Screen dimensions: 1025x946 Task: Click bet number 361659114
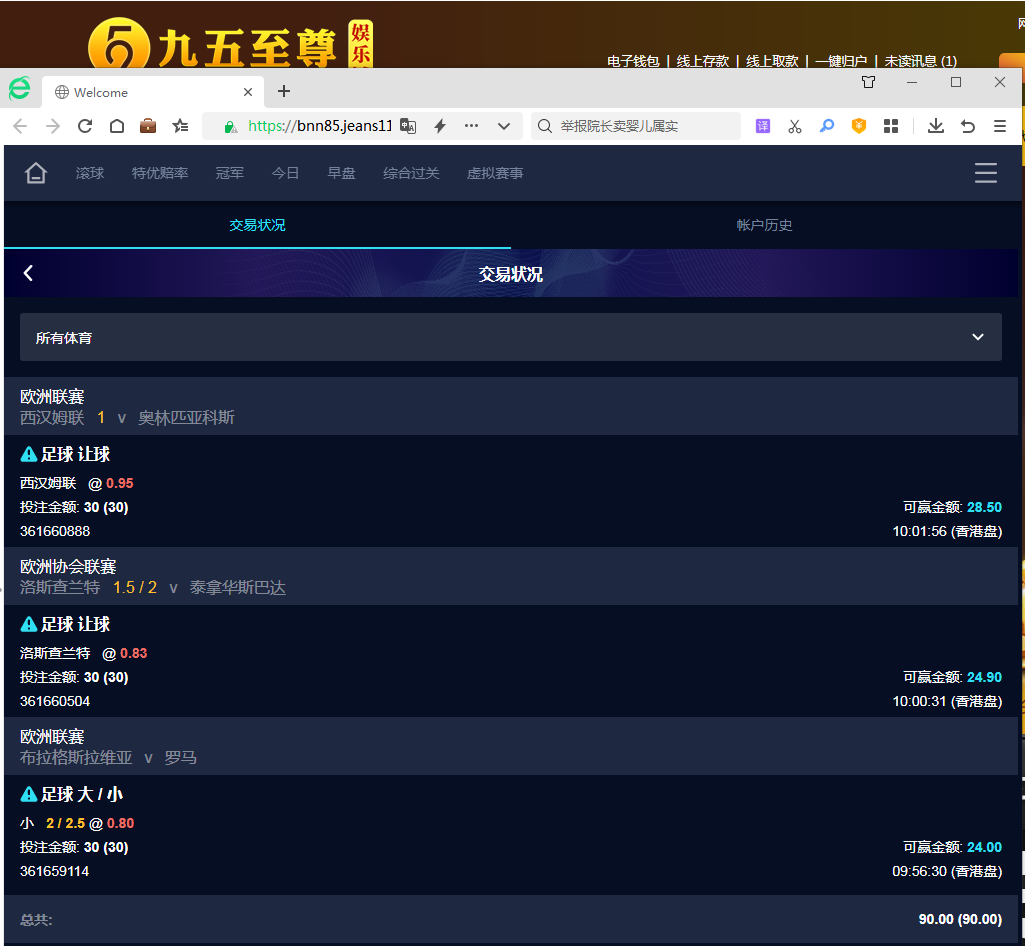click(54, 871)
